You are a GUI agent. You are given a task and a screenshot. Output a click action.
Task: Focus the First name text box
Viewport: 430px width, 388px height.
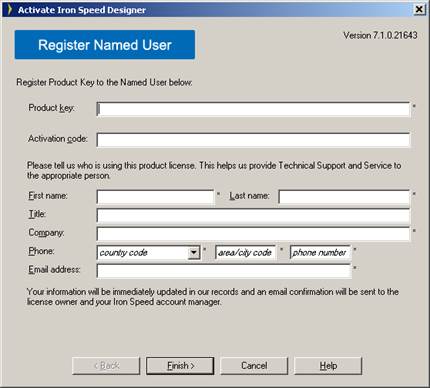point(155,197)
